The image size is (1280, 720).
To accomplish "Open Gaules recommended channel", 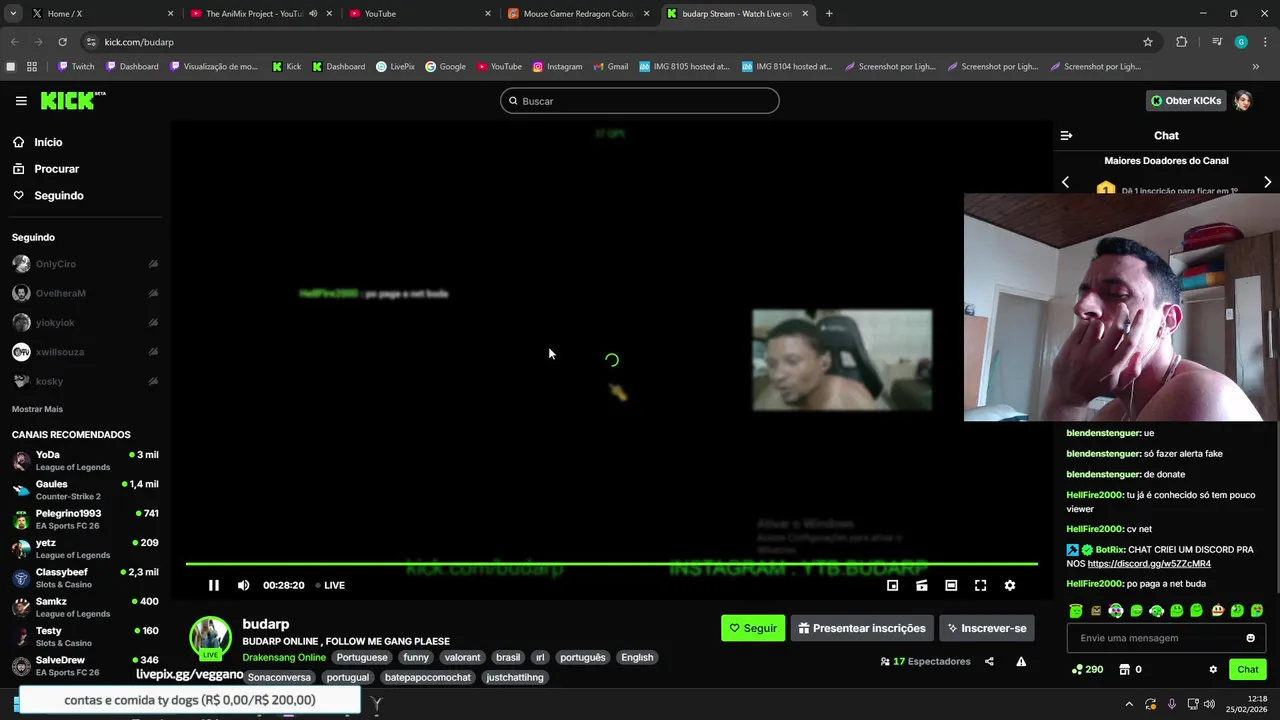I will (x=84, y=490).
